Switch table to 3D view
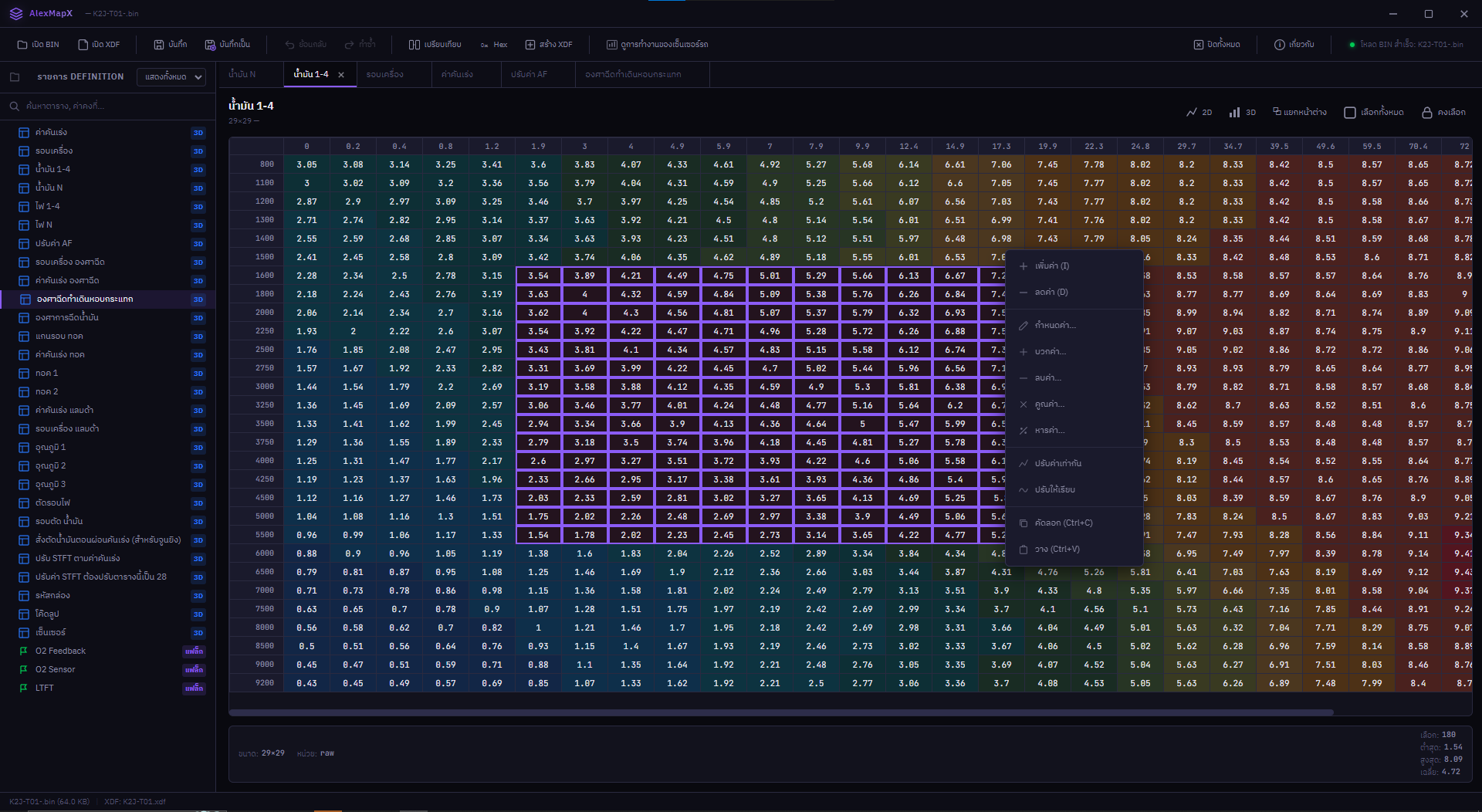The width and height of the screenshot is (1482, 812). pyautogui.click(x=1241, y=112)
